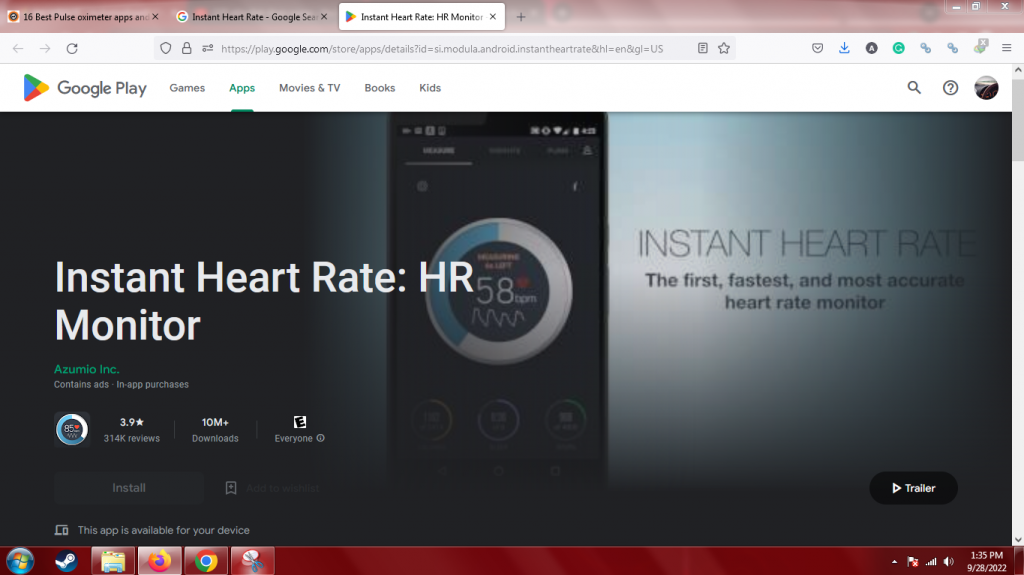Click the address bar URL

coord(442,49)
